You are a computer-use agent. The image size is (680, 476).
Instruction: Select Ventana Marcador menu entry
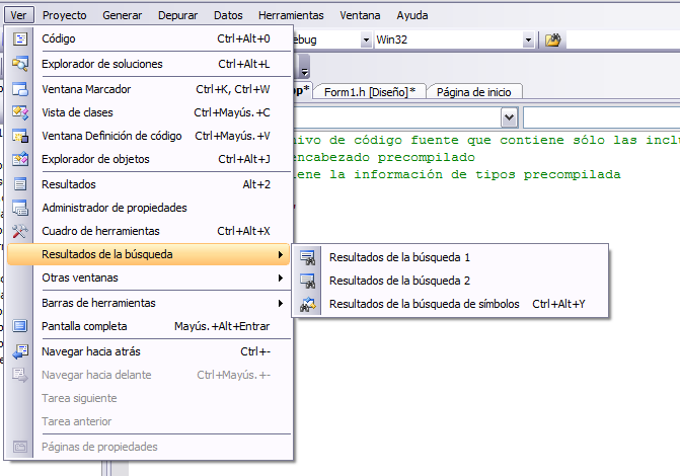[x=149, y=89]
